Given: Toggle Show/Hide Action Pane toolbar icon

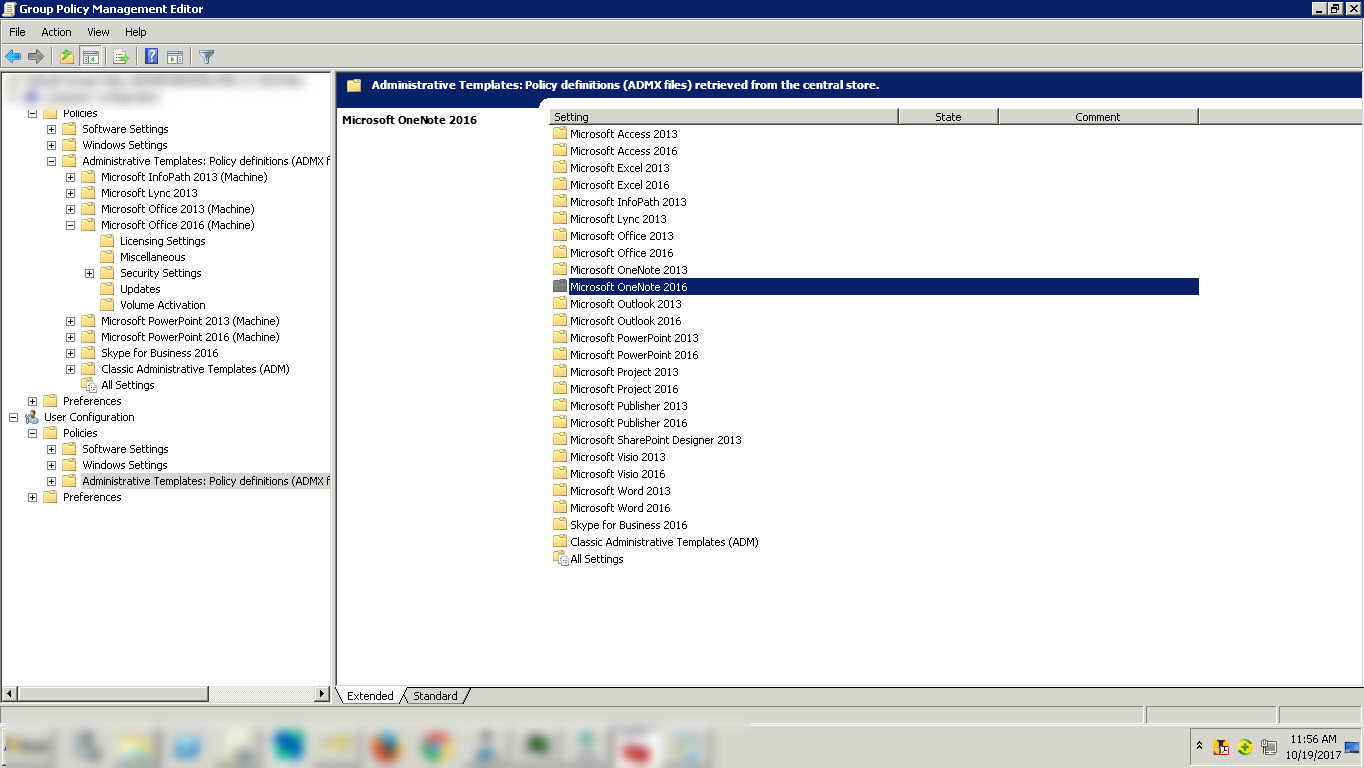Looking at the screenshot, I should pos(175,57).
